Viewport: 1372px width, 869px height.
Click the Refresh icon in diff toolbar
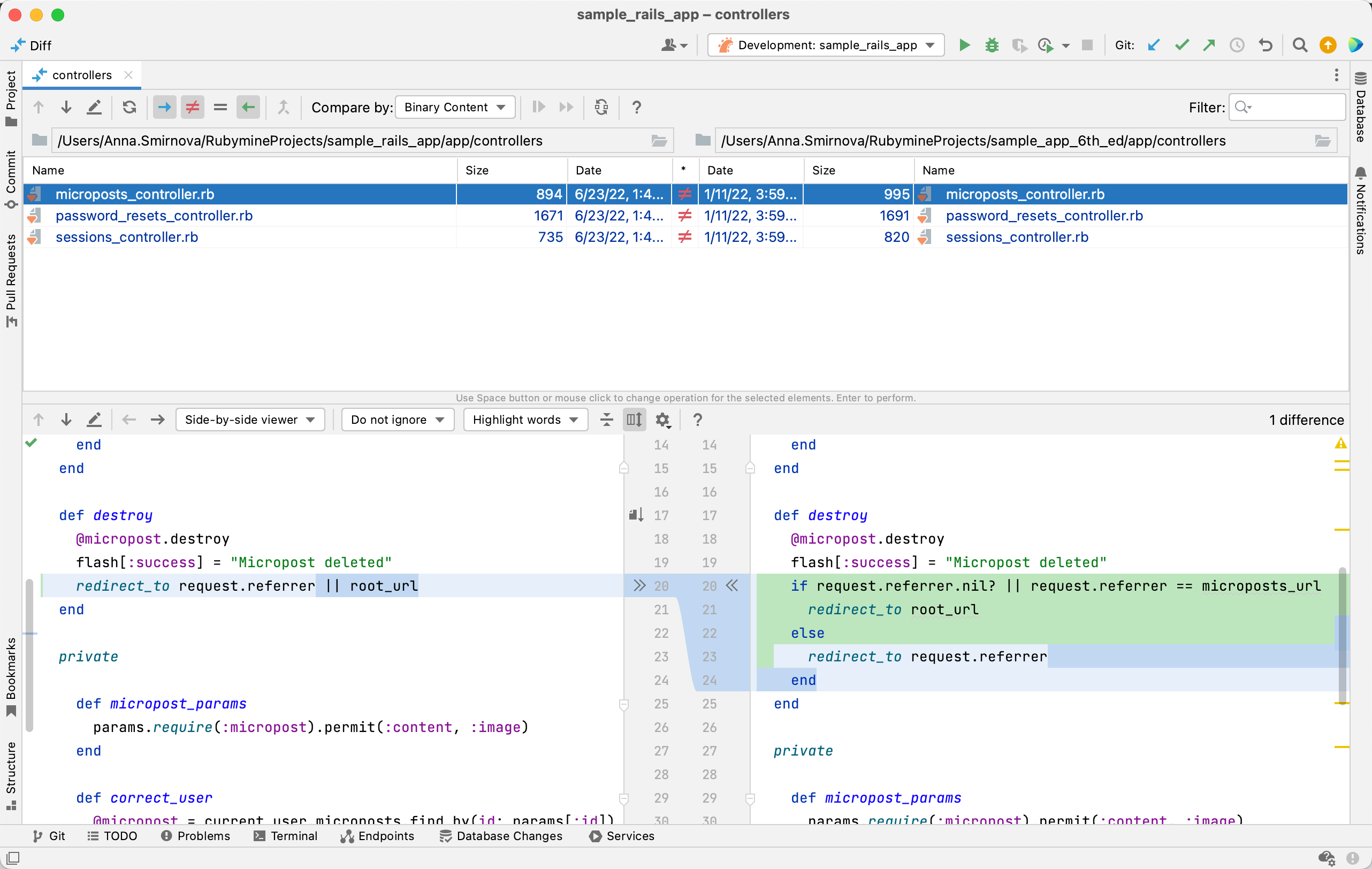(x=129, y=107)
